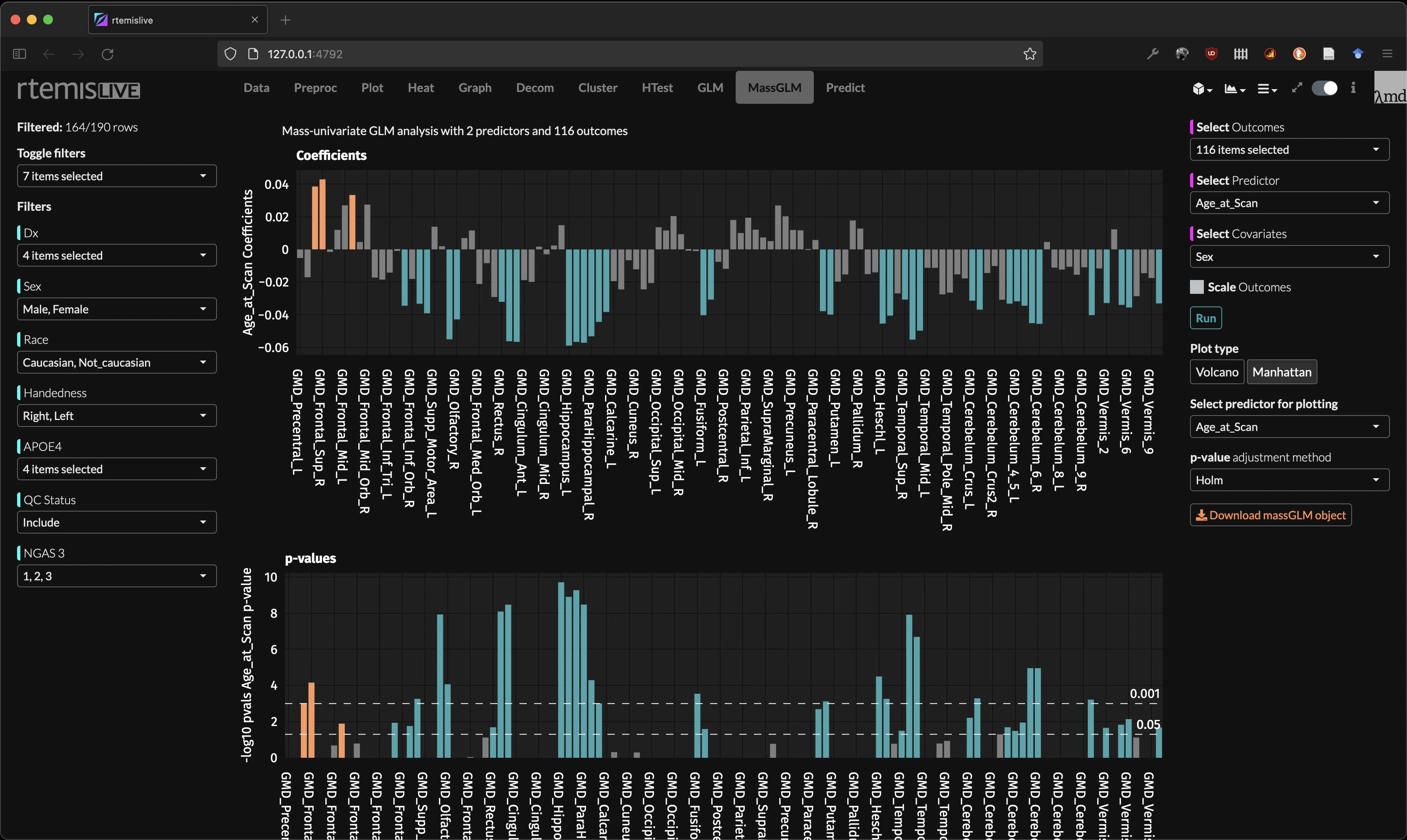Switch to the Cluster tab
This screenshot has width=1407, height=840.
pos(597,88)
